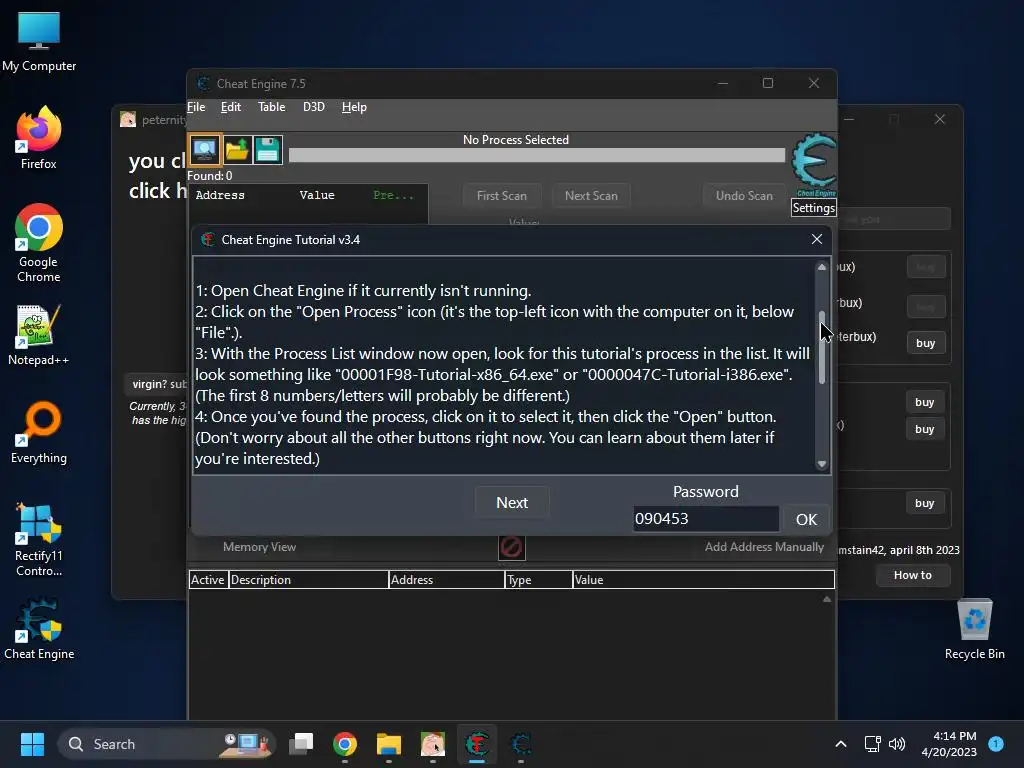This screenshot has height=768, width=1024.
Task: Click the First Scan button
Action: [x=502, y=196]
